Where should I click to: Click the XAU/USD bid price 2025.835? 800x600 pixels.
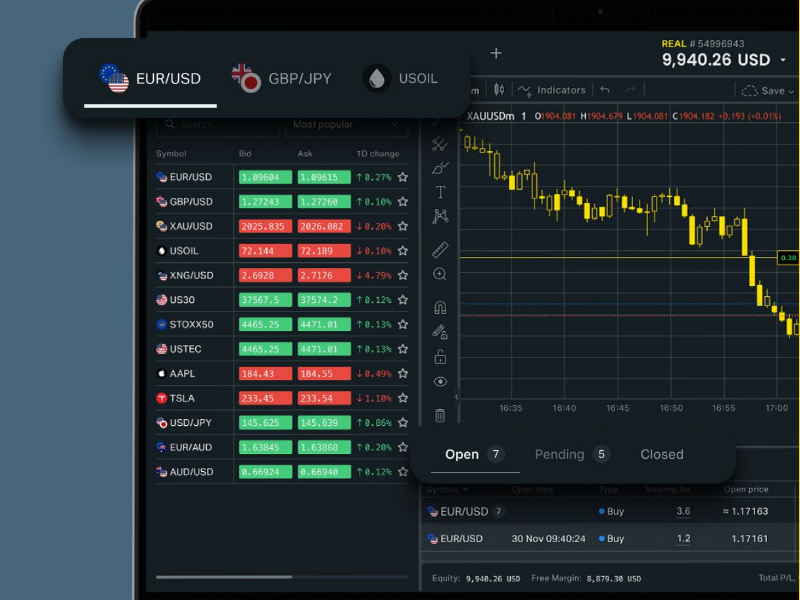tap(264, 226)
